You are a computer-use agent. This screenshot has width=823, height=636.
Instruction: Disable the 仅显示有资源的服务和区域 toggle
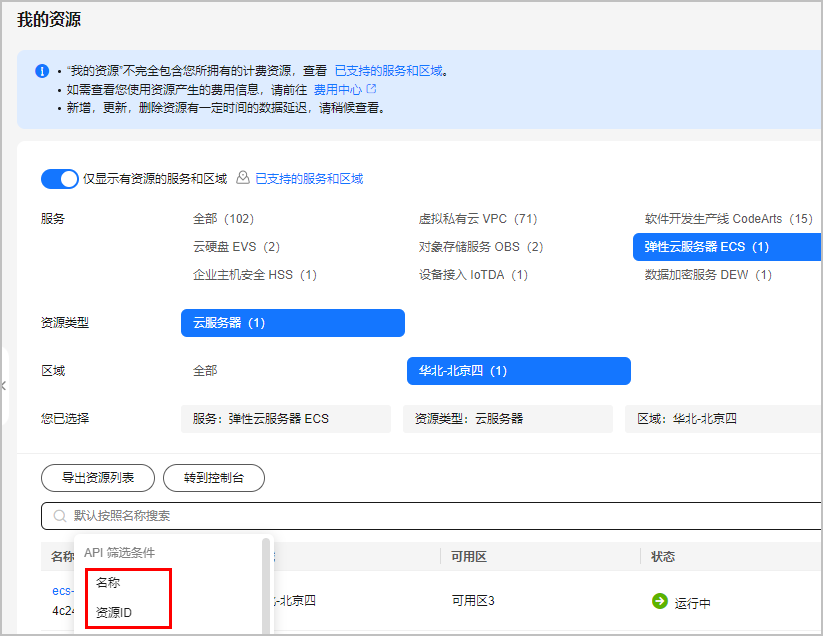60,178
